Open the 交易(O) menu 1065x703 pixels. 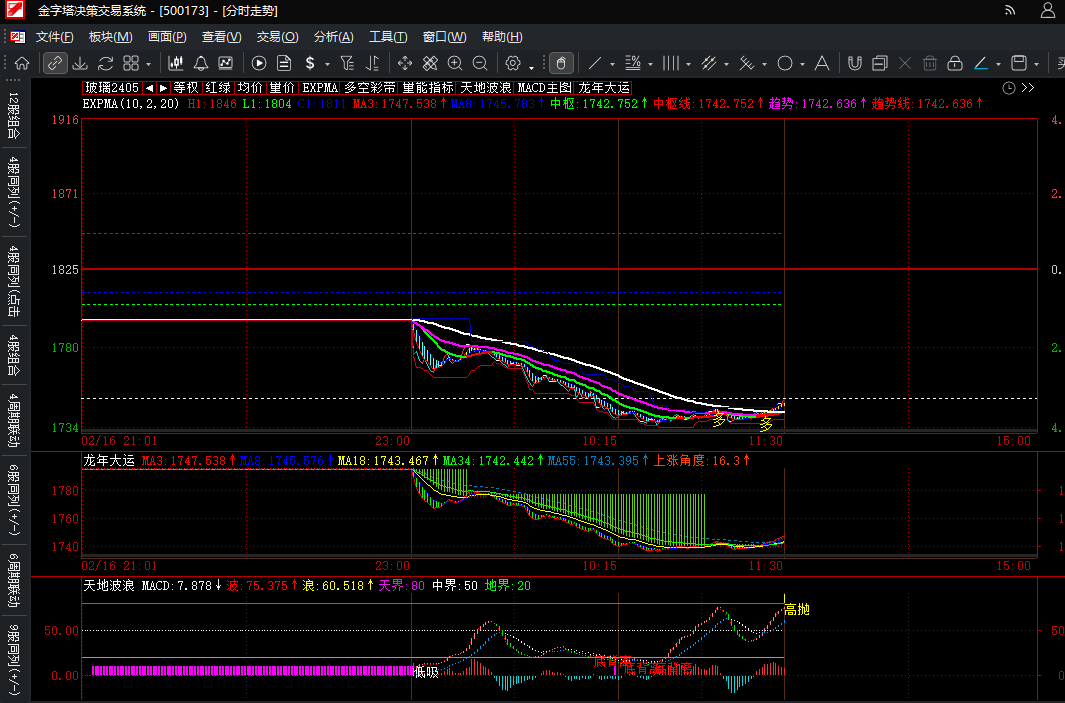(x=277, y=37)
